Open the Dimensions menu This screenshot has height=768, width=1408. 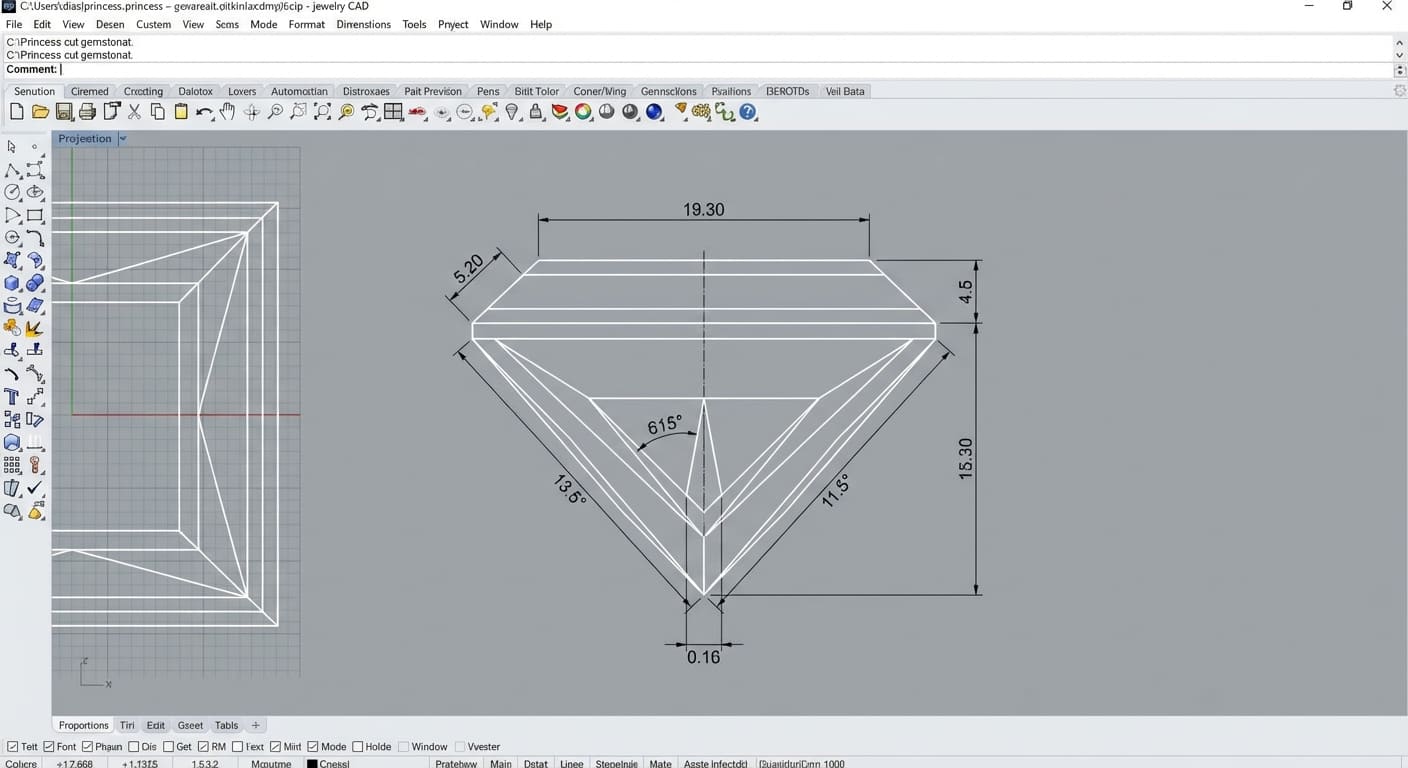pyautogui.click(x=363, y=24)
